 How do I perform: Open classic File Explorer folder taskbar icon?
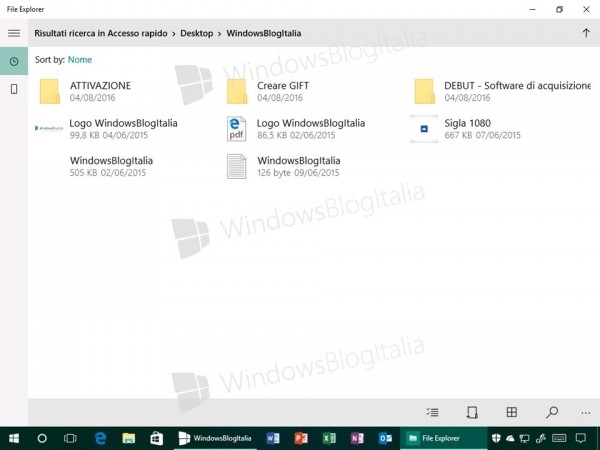point(129,438)
